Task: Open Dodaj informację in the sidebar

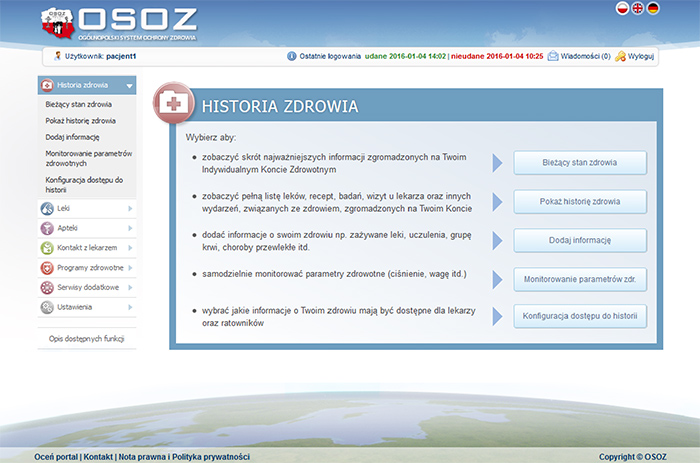Action: 72,137
